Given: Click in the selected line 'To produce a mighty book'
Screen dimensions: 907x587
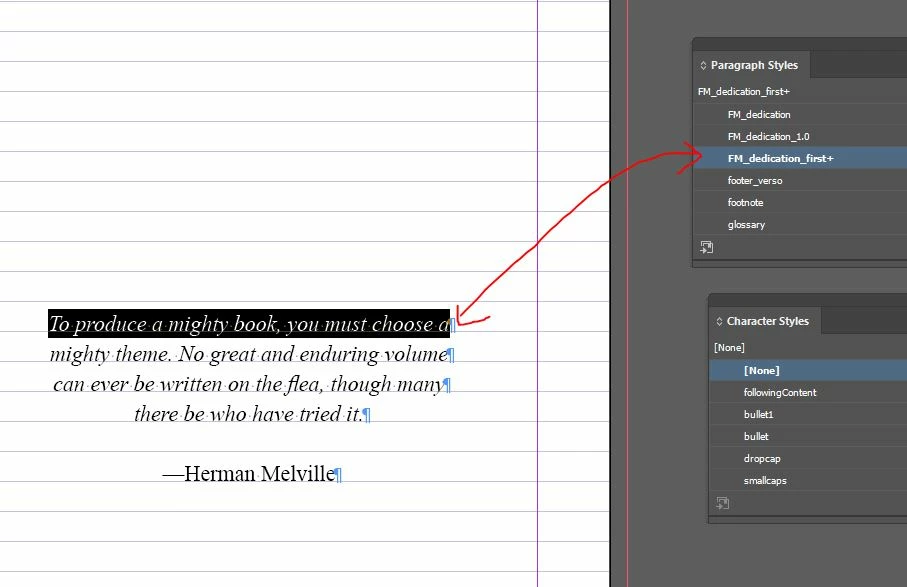Looking at the screenshot, I should (x=249, y=324).
